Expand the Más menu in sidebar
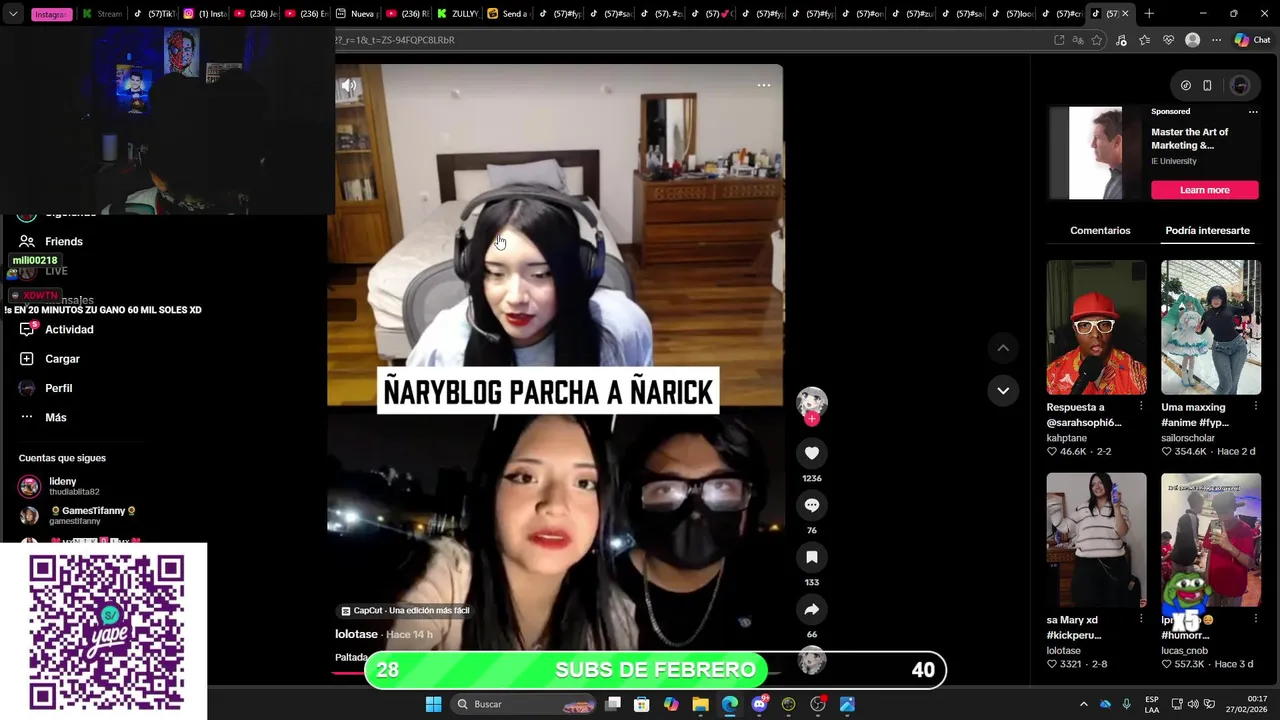1280x720 pixels. 42,417
